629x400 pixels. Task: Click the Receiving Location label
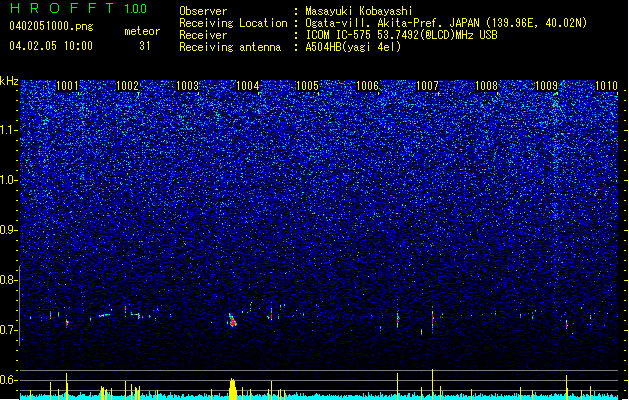(x=233, y=23)
